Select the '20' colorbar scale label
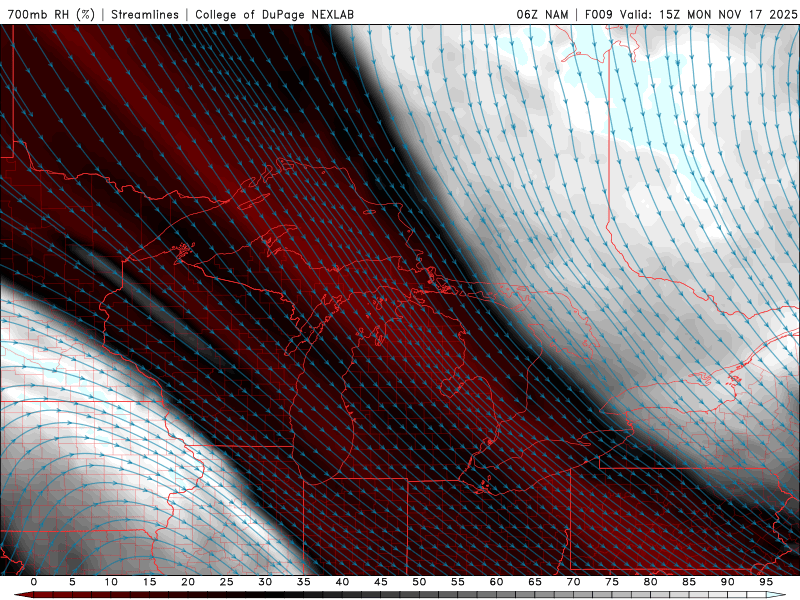Screen dimensions: 800x600 tap(188, 582)
